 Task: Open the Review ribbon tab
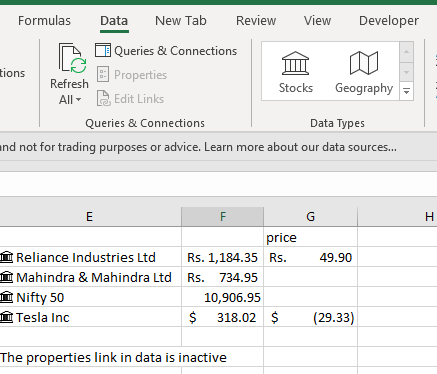coord(256,21)
